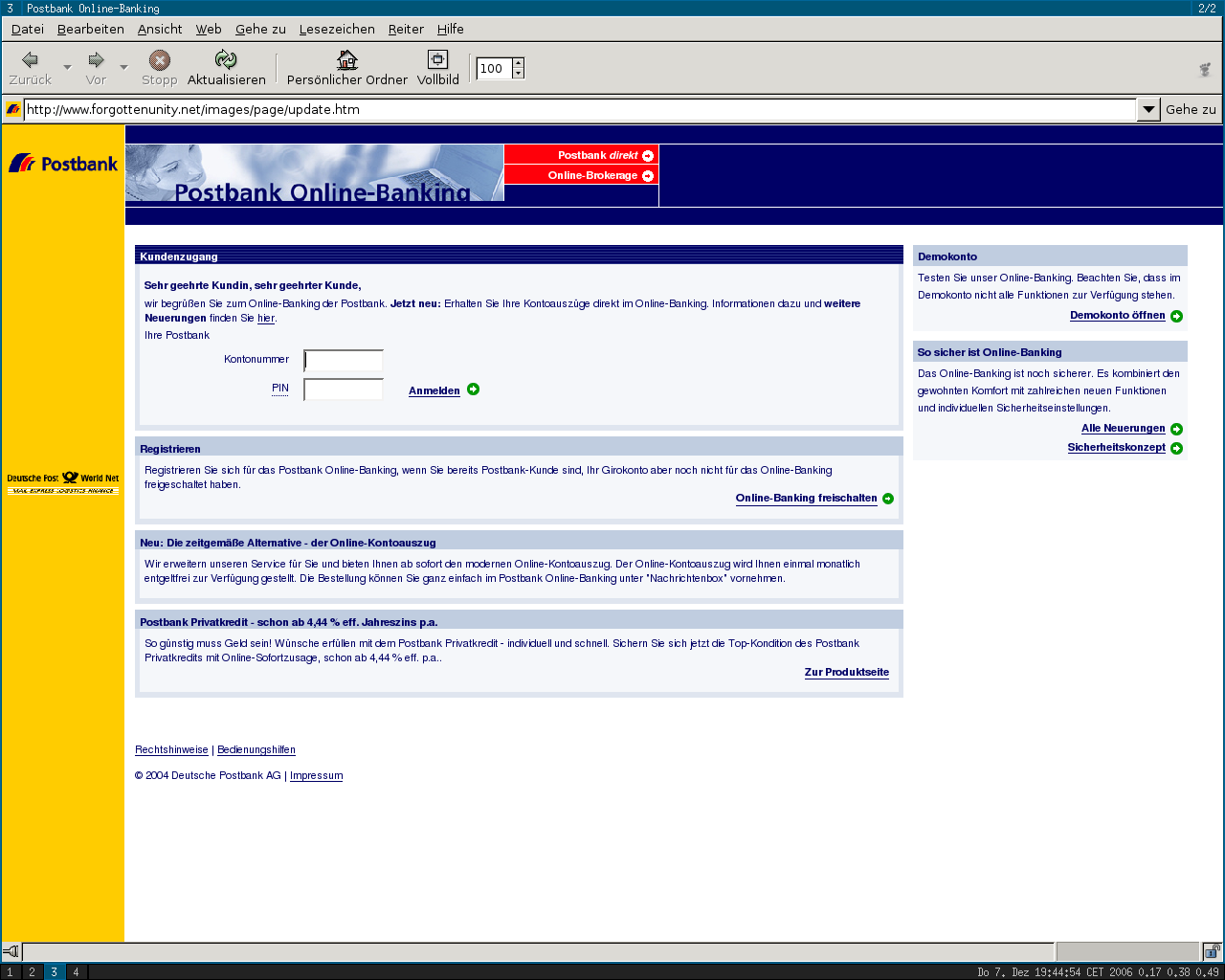Open forward history dropdown arrow

[x=123, y=67]
